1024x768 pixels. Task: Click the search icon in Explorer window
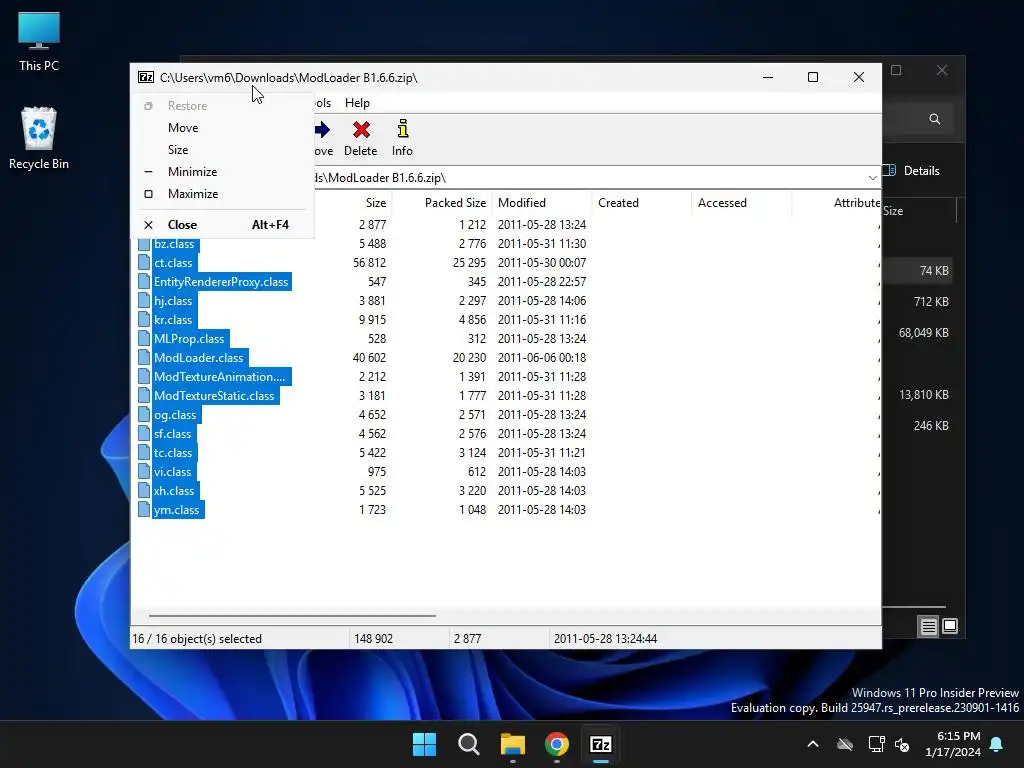[935, 119]
